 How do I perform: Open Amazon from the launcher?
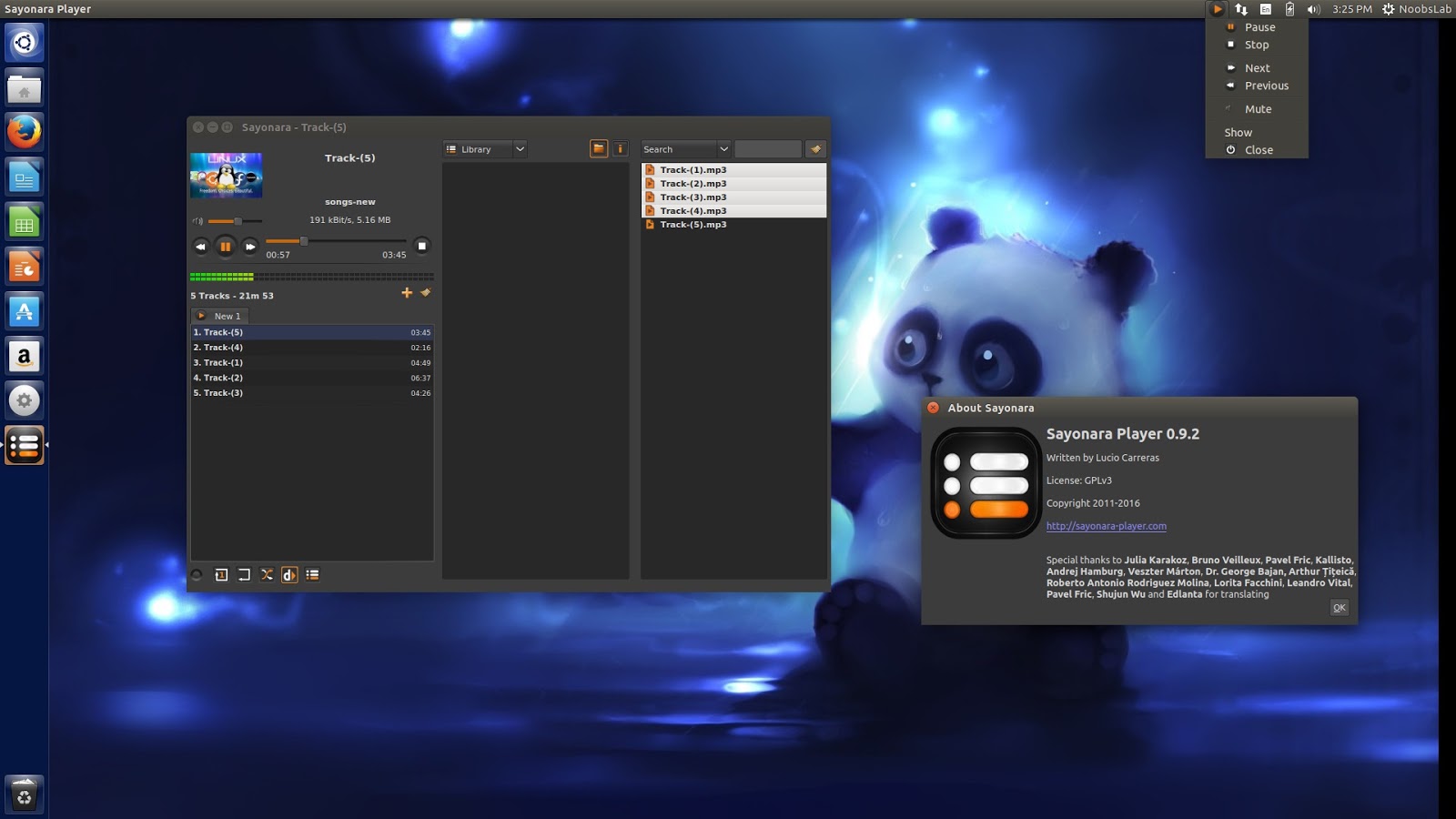(25, 356)
